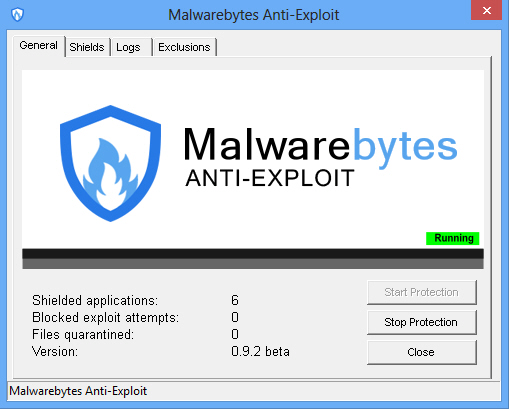
Task: Click the Blocked exploit attempts label
Action: click(x=105, y=317)
